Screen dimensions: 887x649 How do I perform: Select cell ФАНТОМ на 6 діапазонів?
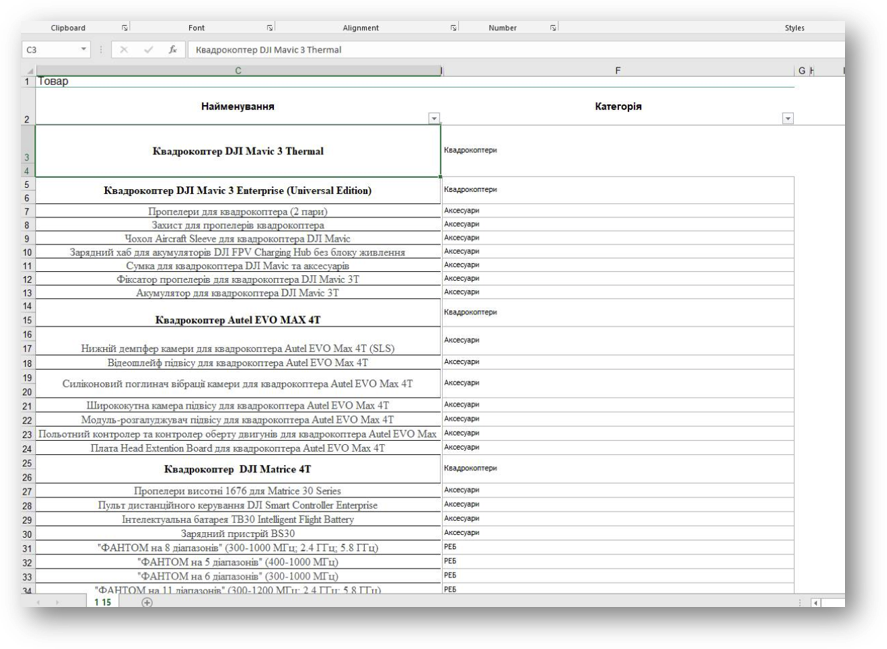[x=238, y=576]
